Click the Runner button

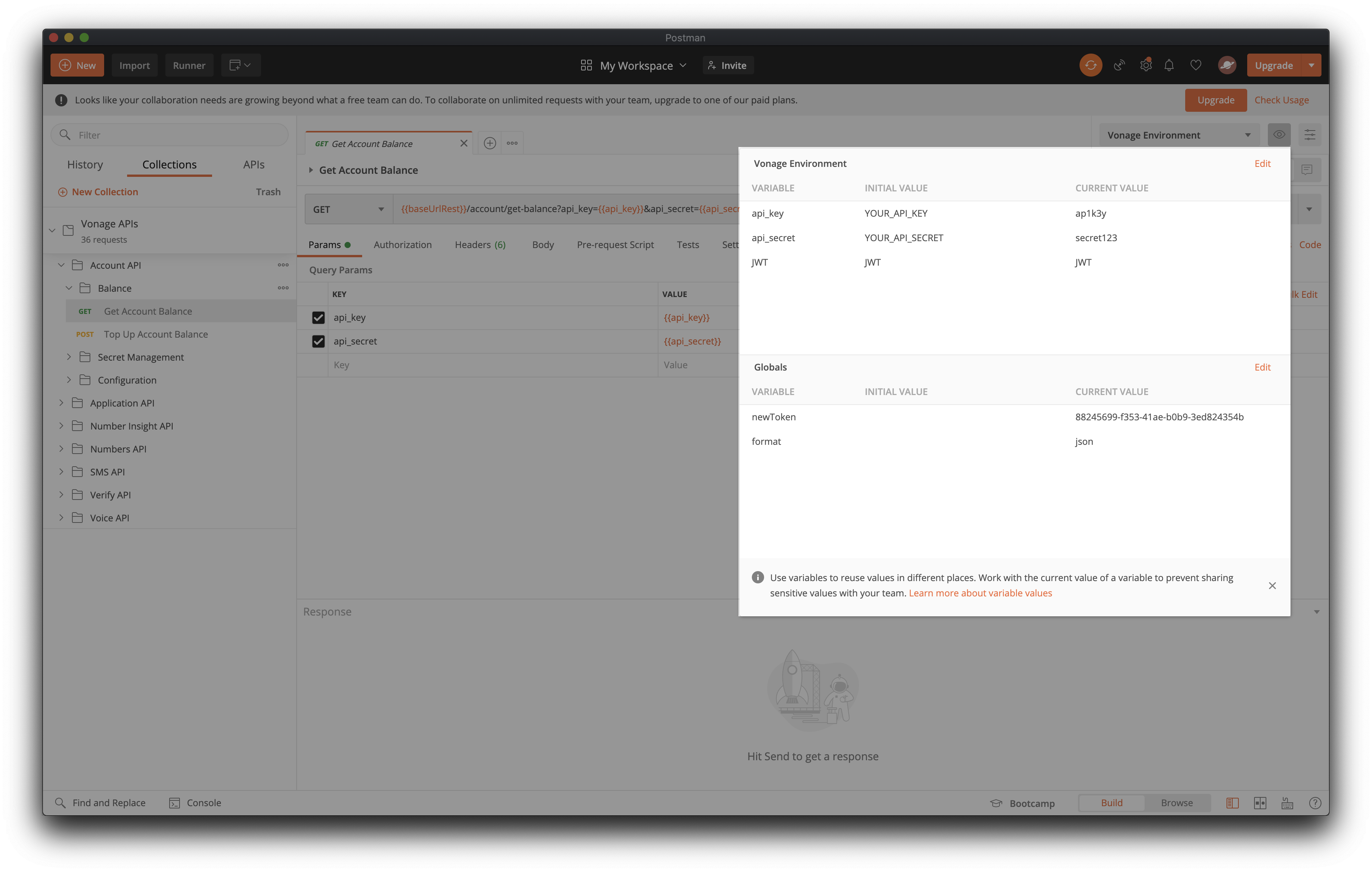point(189,65)
